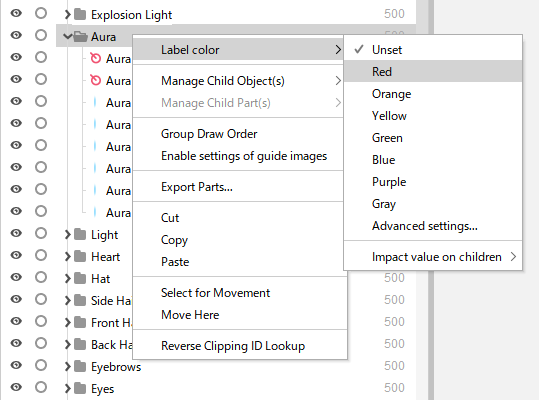
Task: Pick the Blue label color
Action: [x=384, y=160]
